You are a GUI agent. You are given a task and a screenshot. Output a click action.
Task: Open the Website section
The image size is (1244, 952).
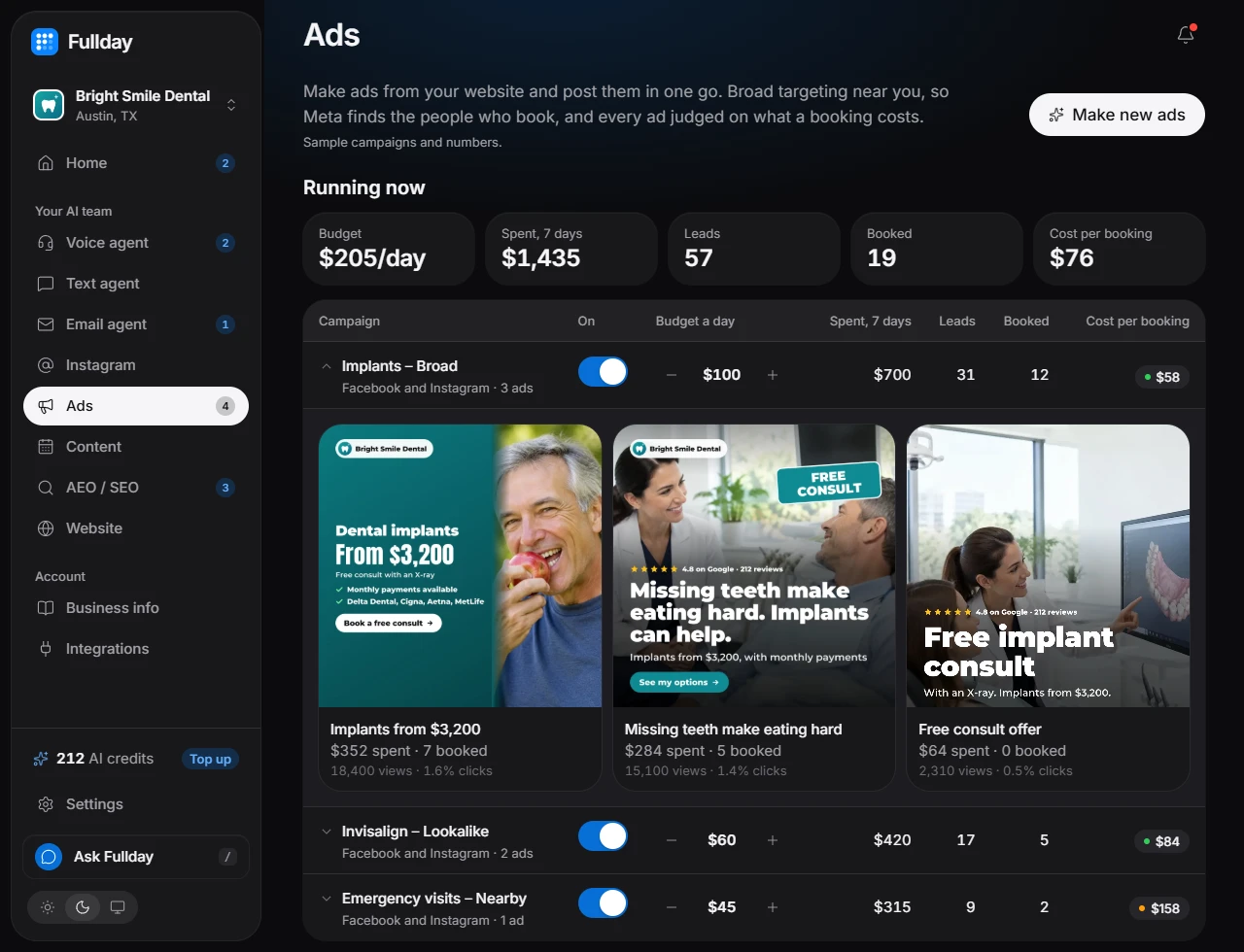point(136,528)
